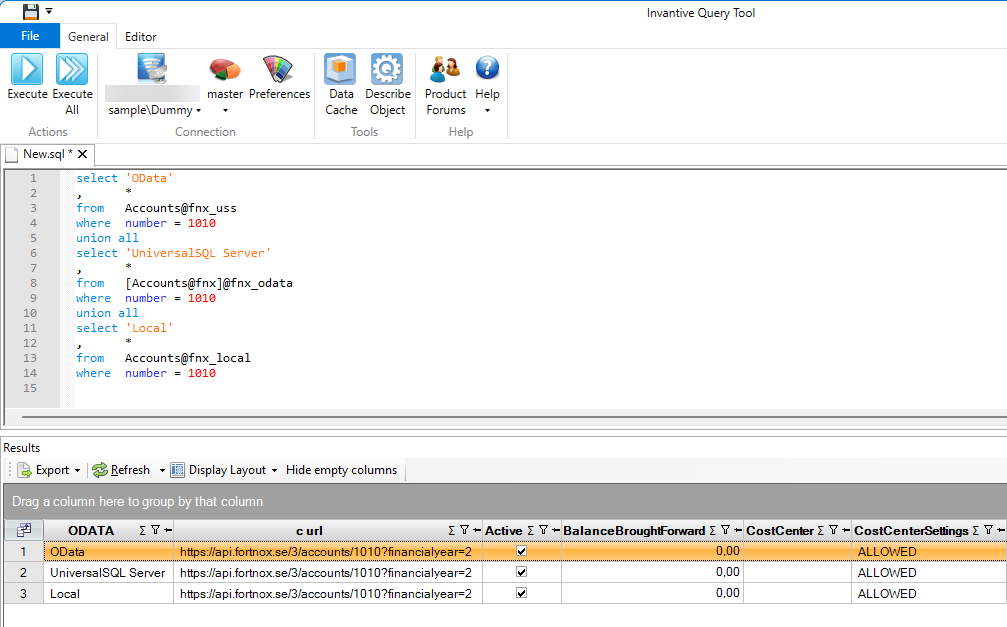Run all statements with Execute All

(72, 69)
